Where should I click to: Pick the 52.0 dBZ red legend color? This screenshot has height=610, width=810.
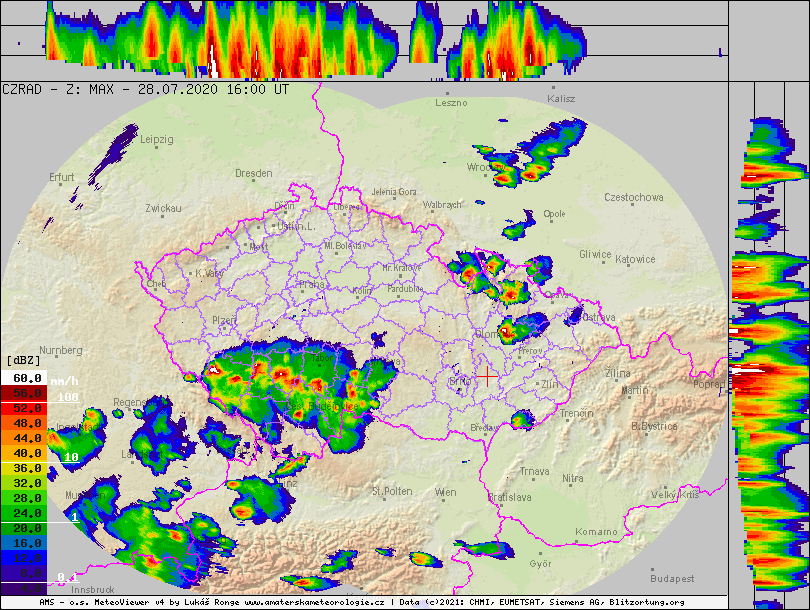(x=24, y=408)
